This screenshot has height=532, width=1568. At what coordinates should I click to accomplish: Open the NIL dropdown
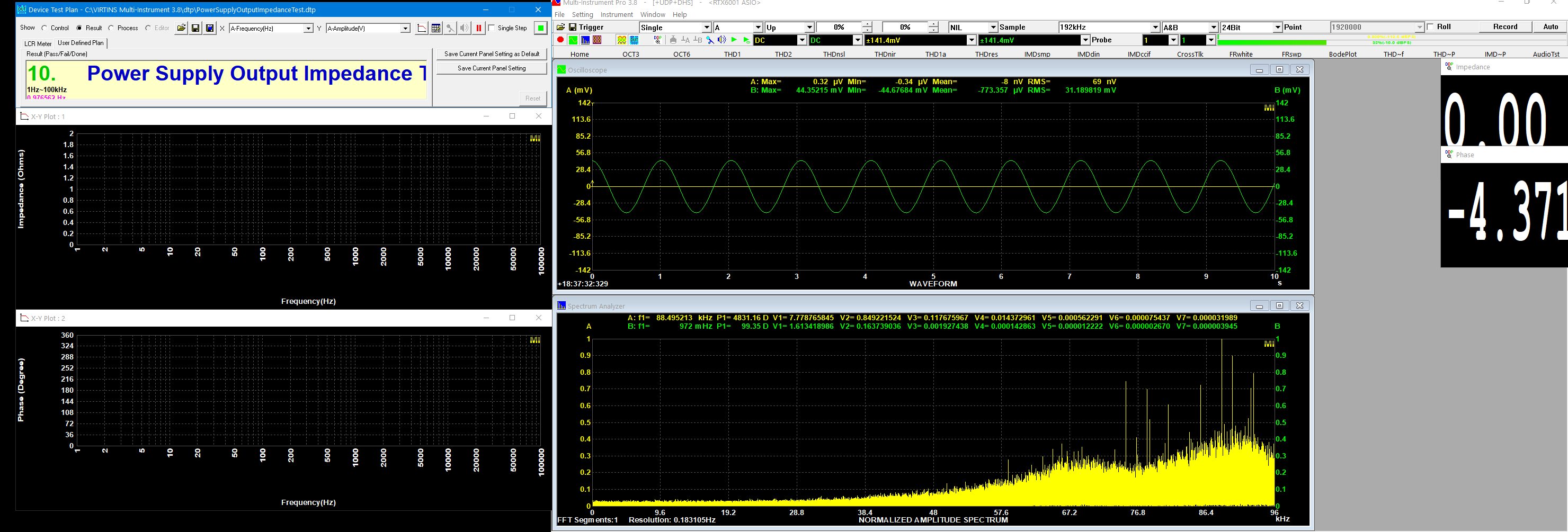(x=993, y=28)
